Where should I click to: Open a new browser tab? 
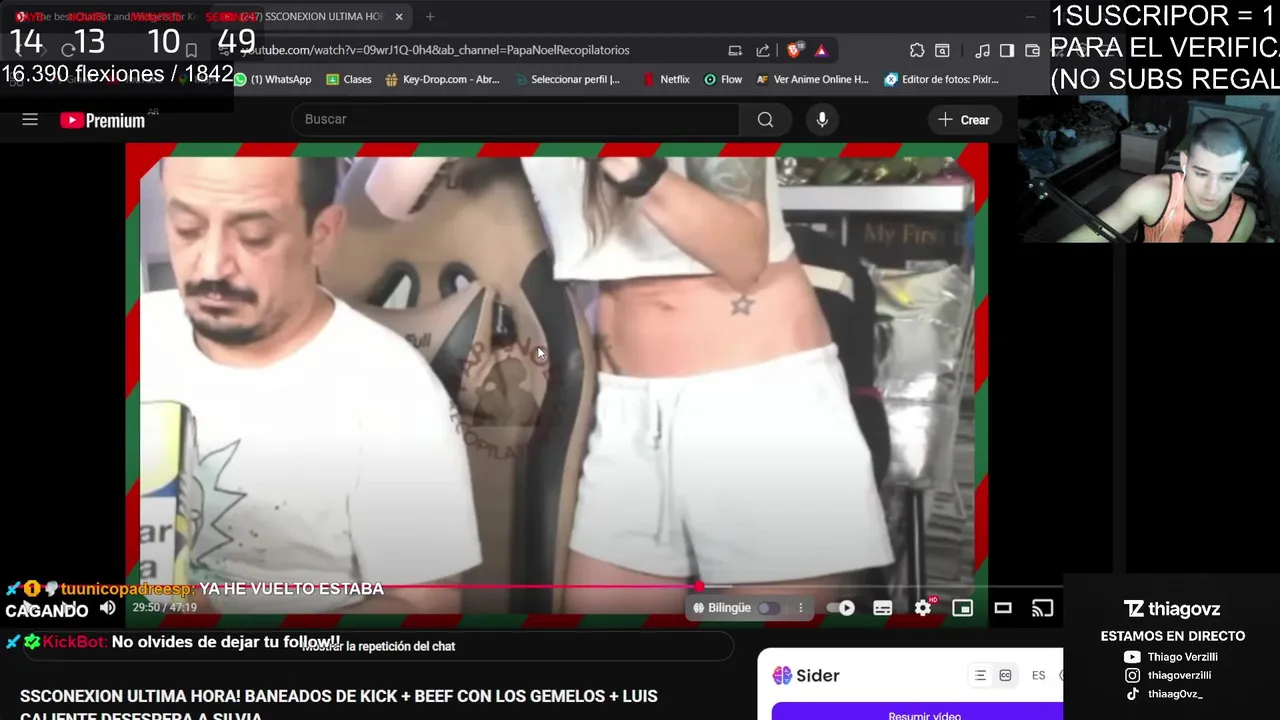pyautogui.click(x=430, y=16)
